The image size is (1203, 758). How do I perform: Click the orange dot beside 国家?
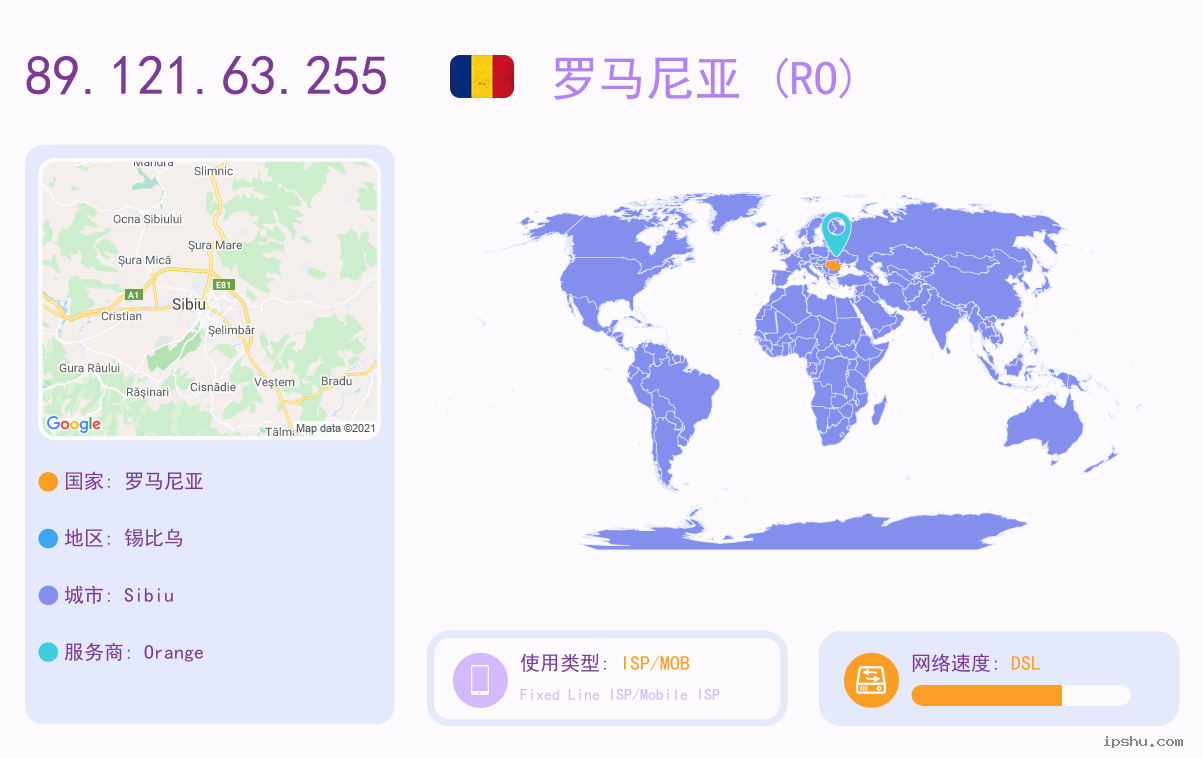[48, 482]
